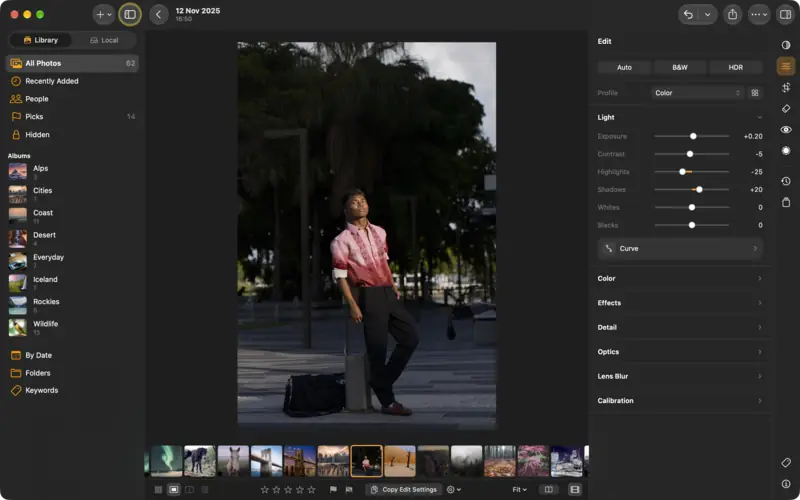800x500 pixels.
Task: Give the photo a one-star rating
Action: click(x=264, y=490)
